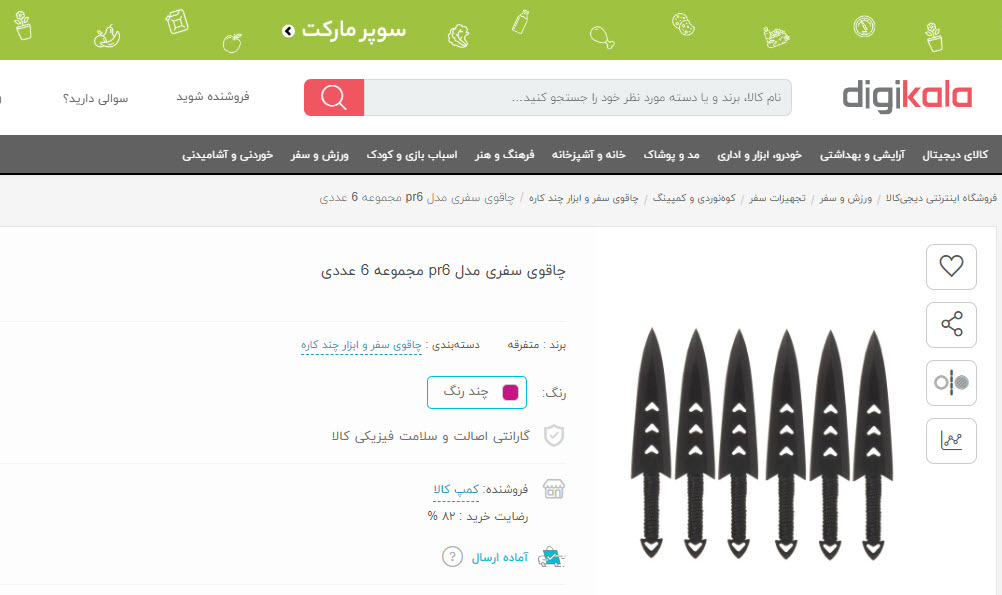The height and width of the screenshot is (595, 1002).
Task: Select the چند رنگ color option
Action: click(477, 392)
